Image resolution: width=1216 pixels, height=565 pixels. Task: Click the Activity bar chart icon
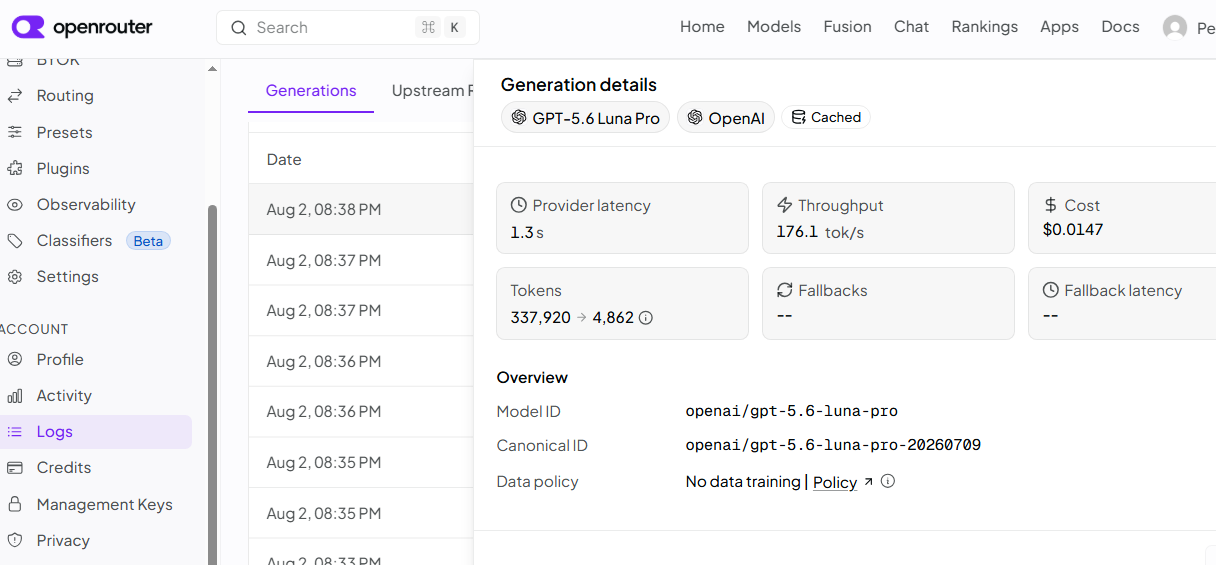pos(15,395)
